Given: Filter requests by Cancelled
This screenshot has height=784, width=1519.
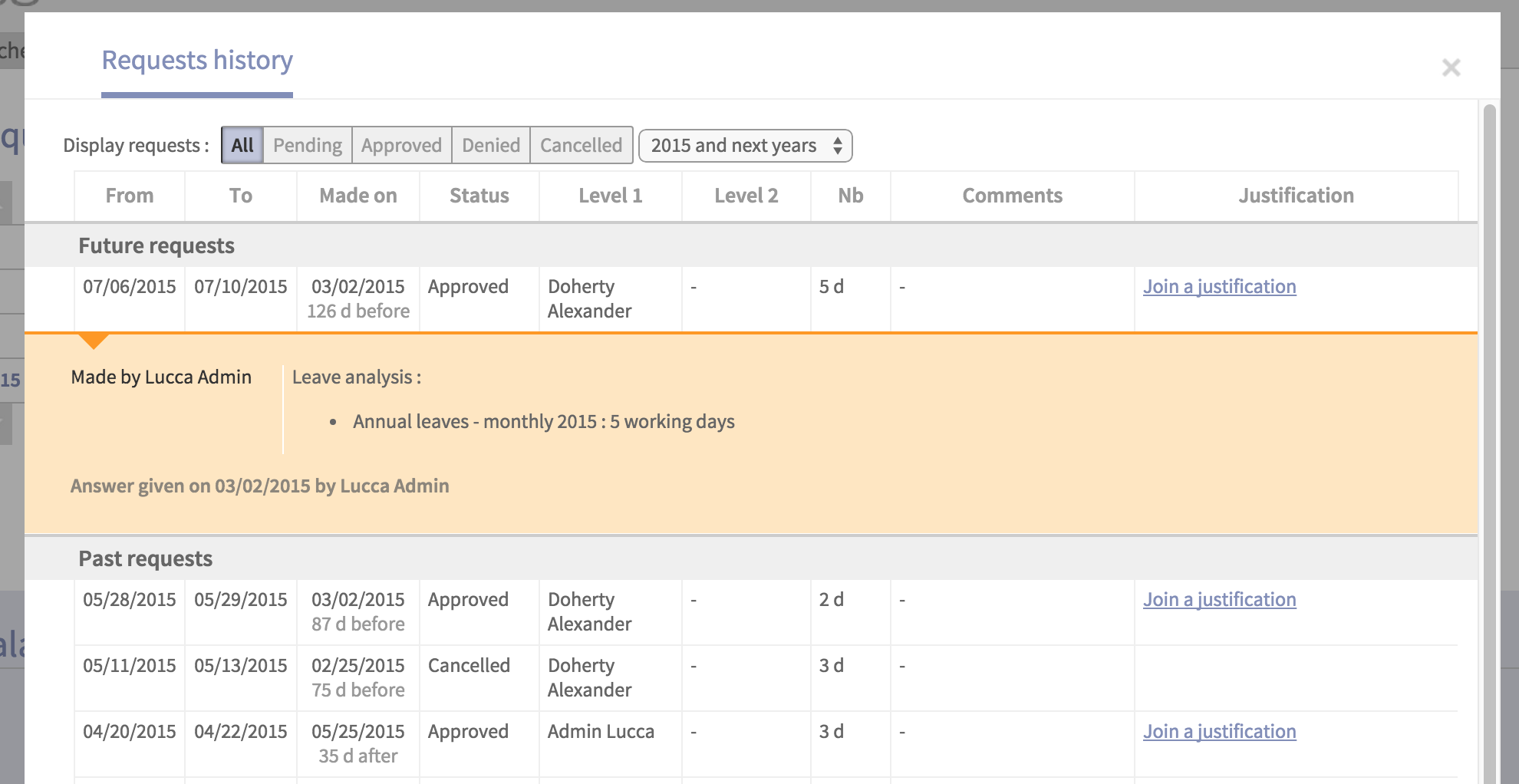Looking at the screenshot, I should pyautogui.click(x=581, y=145).
